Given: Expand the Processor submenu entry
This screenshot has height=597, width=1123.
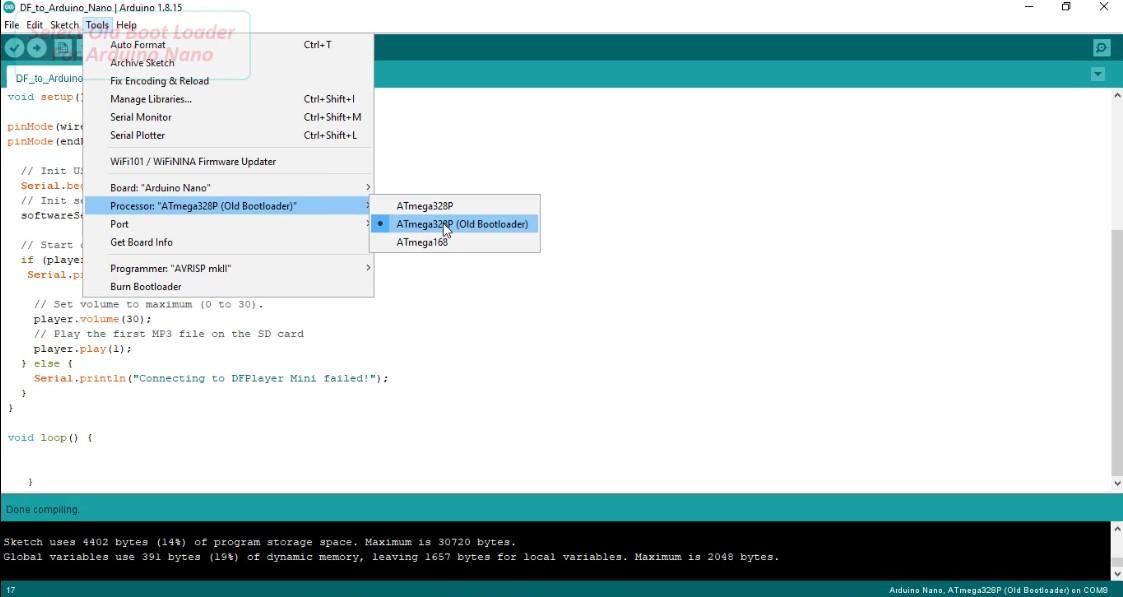Looking at the screenshot, I should point(228,206).
